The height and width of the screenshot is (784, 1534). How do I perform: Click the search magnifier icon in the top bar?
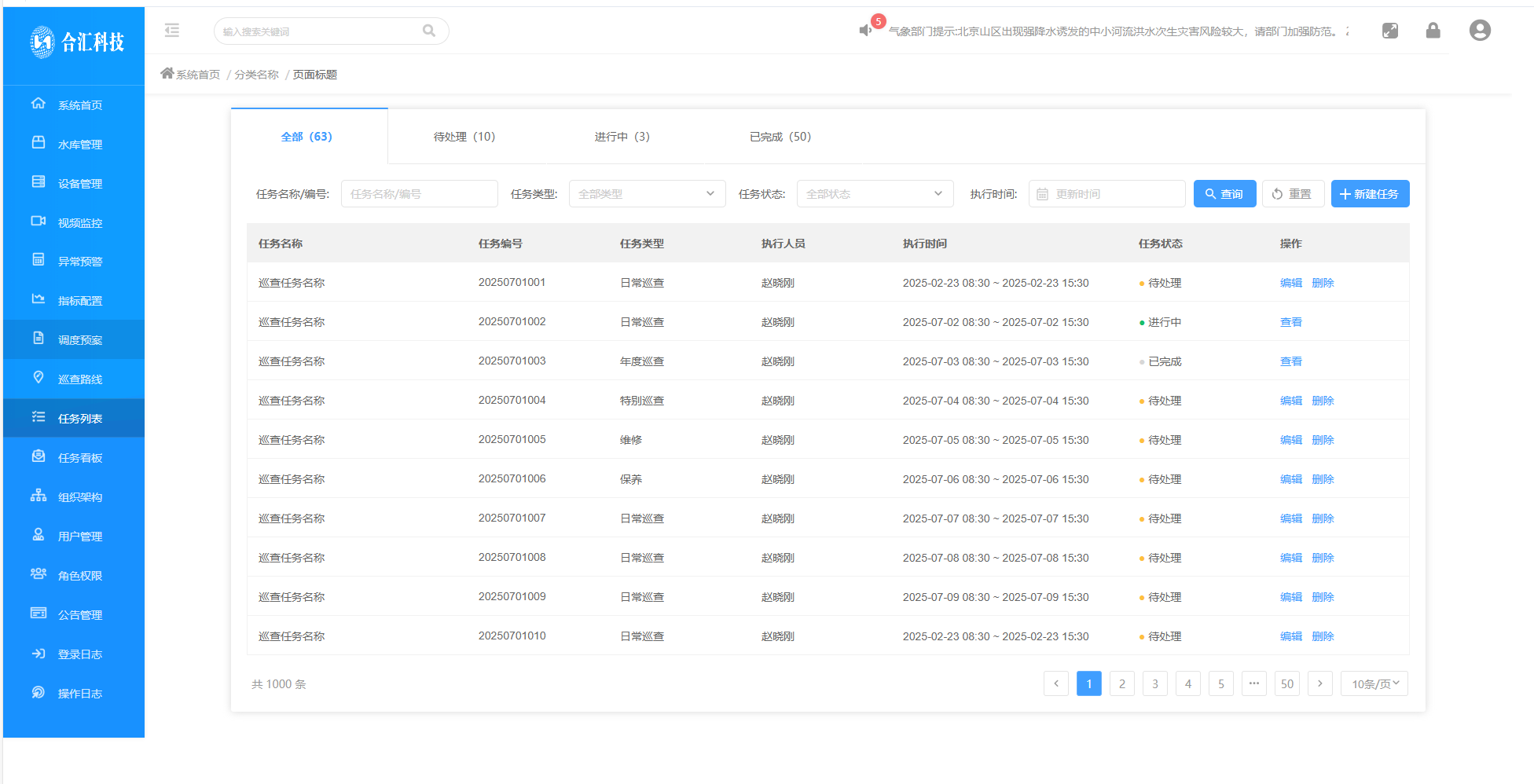coord(428,31)
